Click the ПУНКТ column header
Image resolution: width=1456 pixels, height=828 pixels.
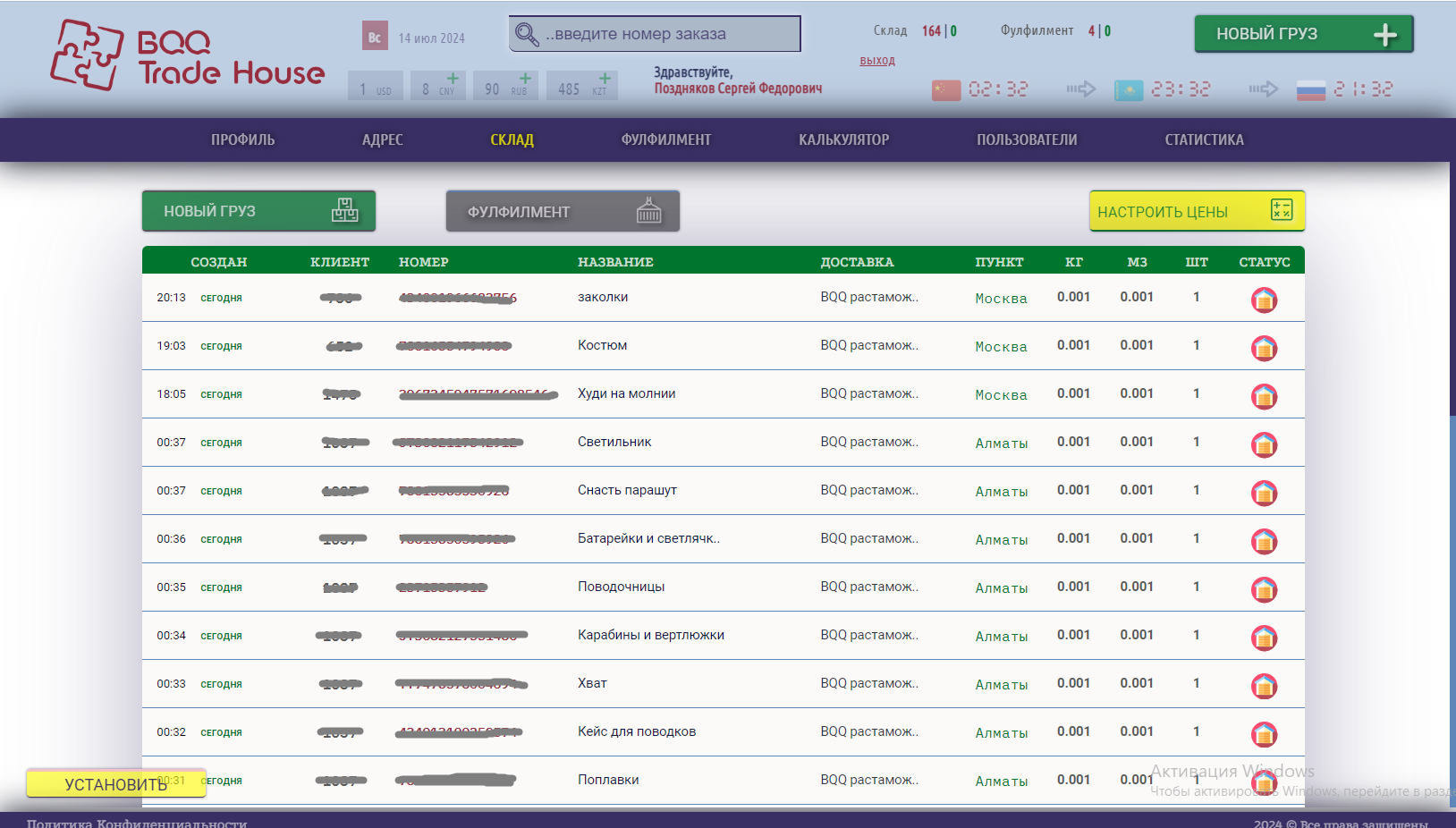click(999, 262)
